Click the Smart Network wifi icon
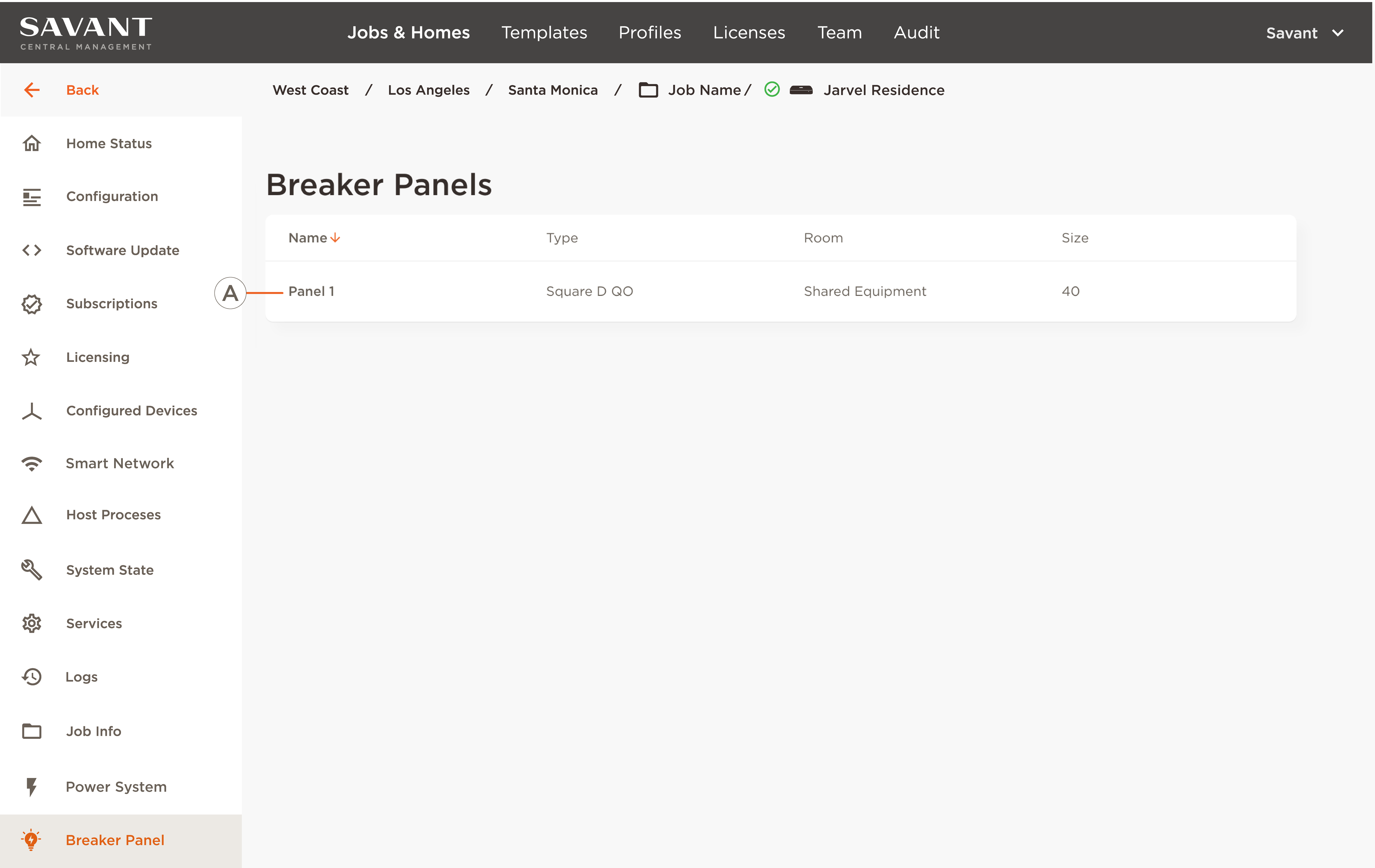 point(31,463)
